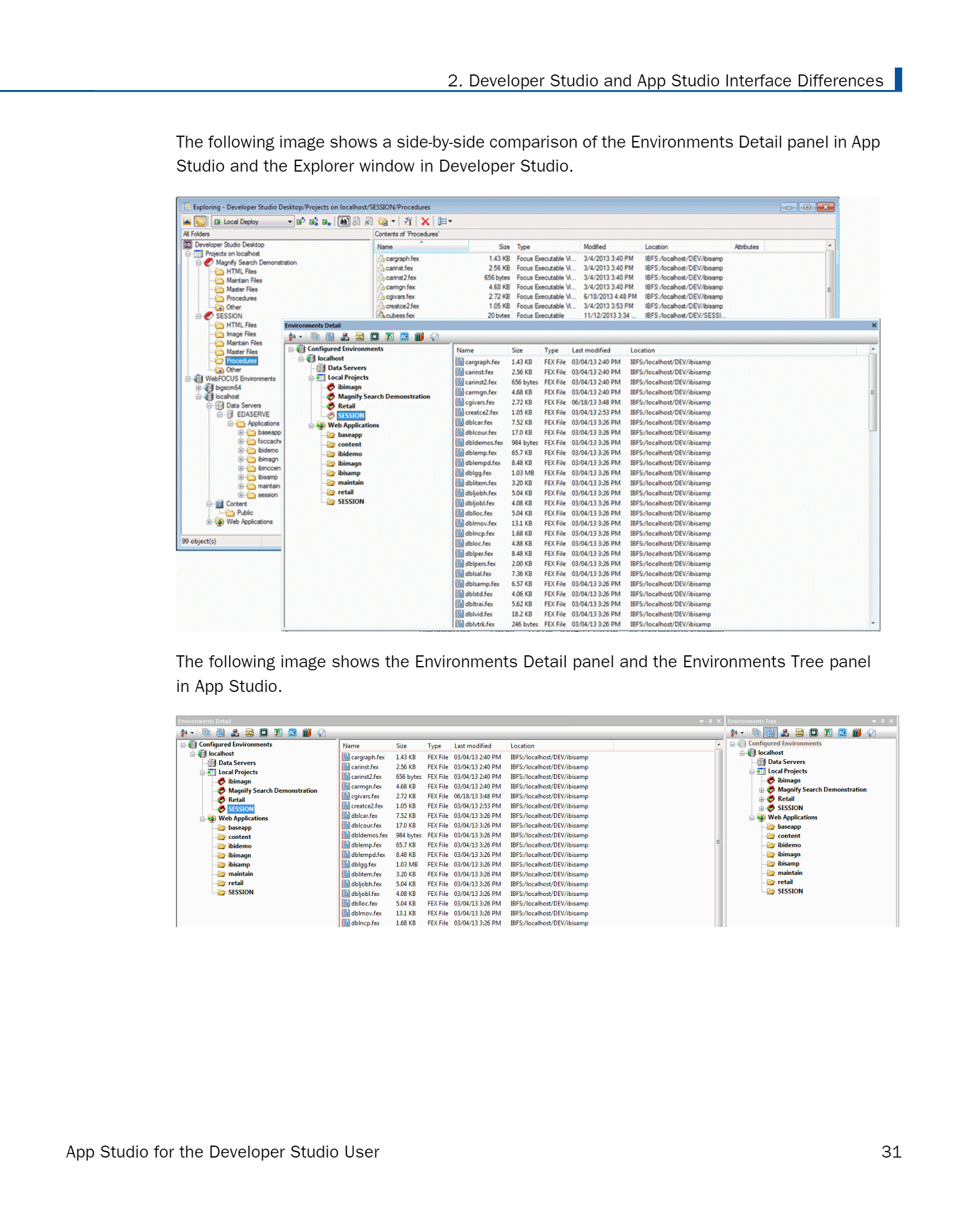Select highlighted SESSION in bottom Environments Detail tree
The width and height of the screenshot is (968, 1232).
click(241, 809)
